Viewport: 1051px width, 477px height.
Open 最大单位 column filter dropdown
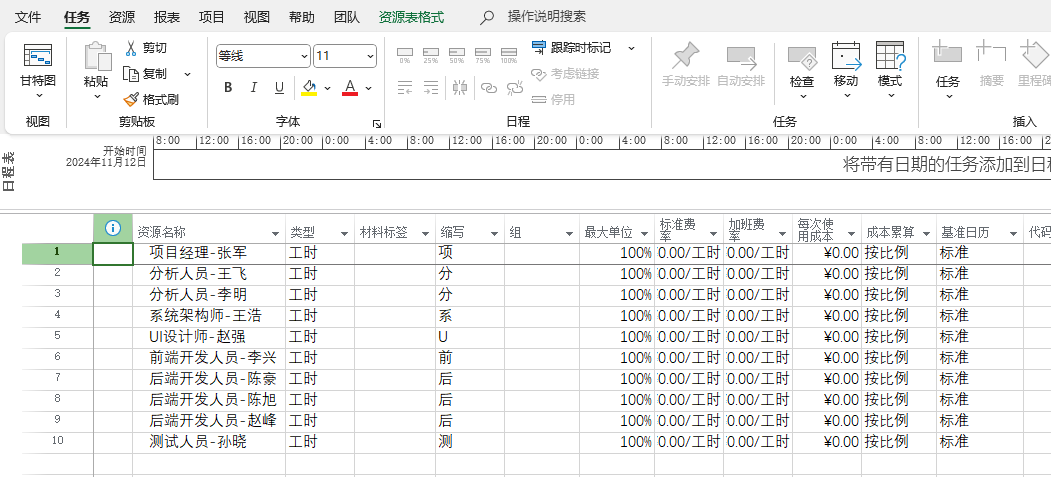[x=644, y=234]
